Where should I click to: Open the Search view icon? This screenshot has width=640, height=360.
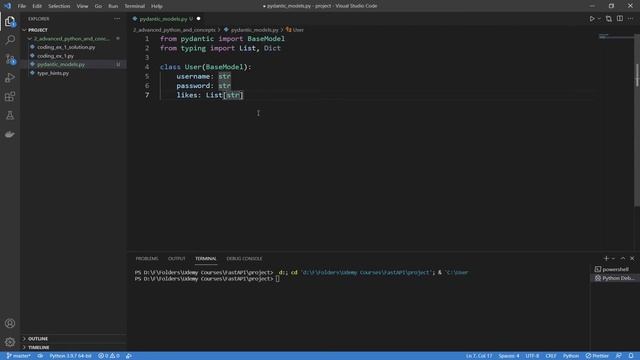10,40
